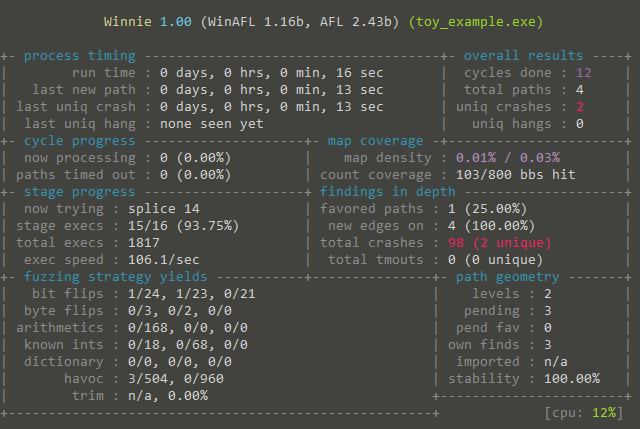Click the pending value 3
640x429 pixels.
point(548,311)
